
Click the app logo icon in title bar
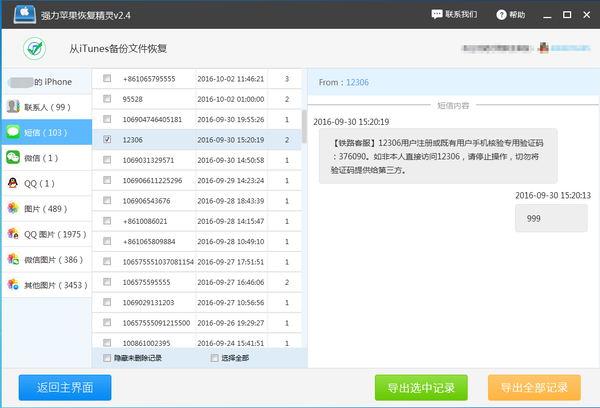pos(25,15)
